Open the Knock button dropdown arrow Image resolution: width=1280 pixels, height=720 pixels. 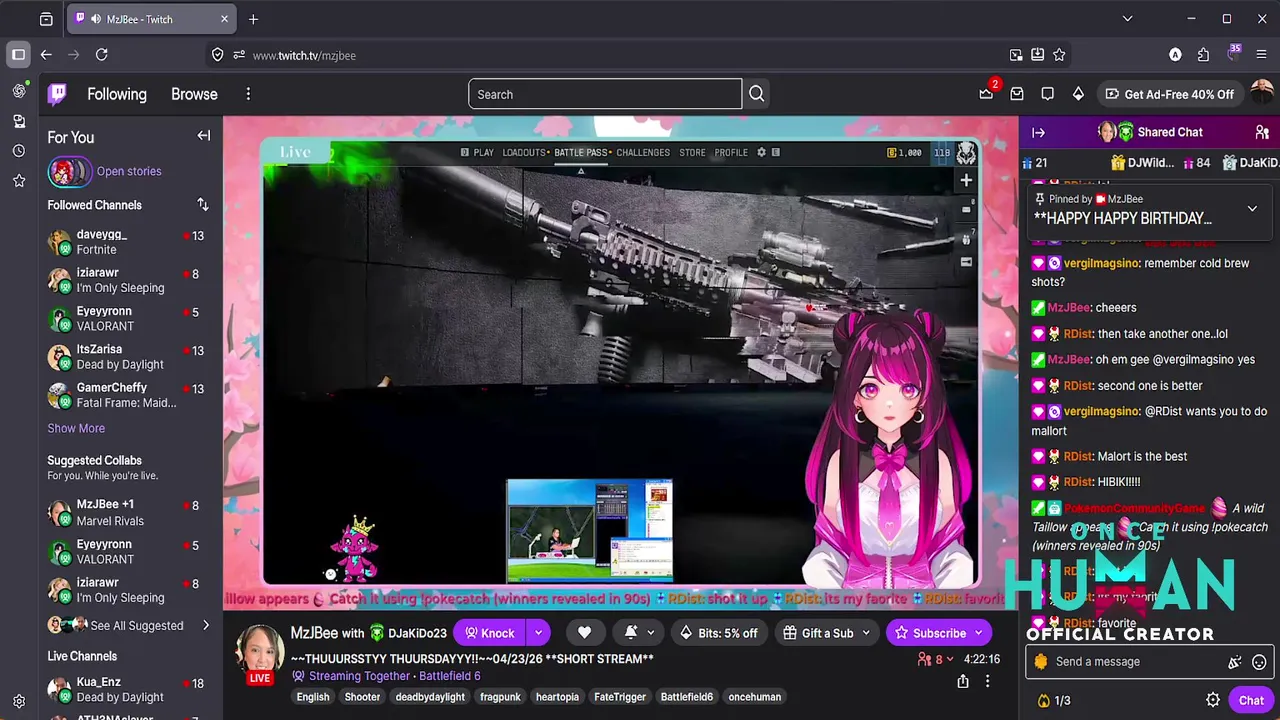[x=538, y=632]
